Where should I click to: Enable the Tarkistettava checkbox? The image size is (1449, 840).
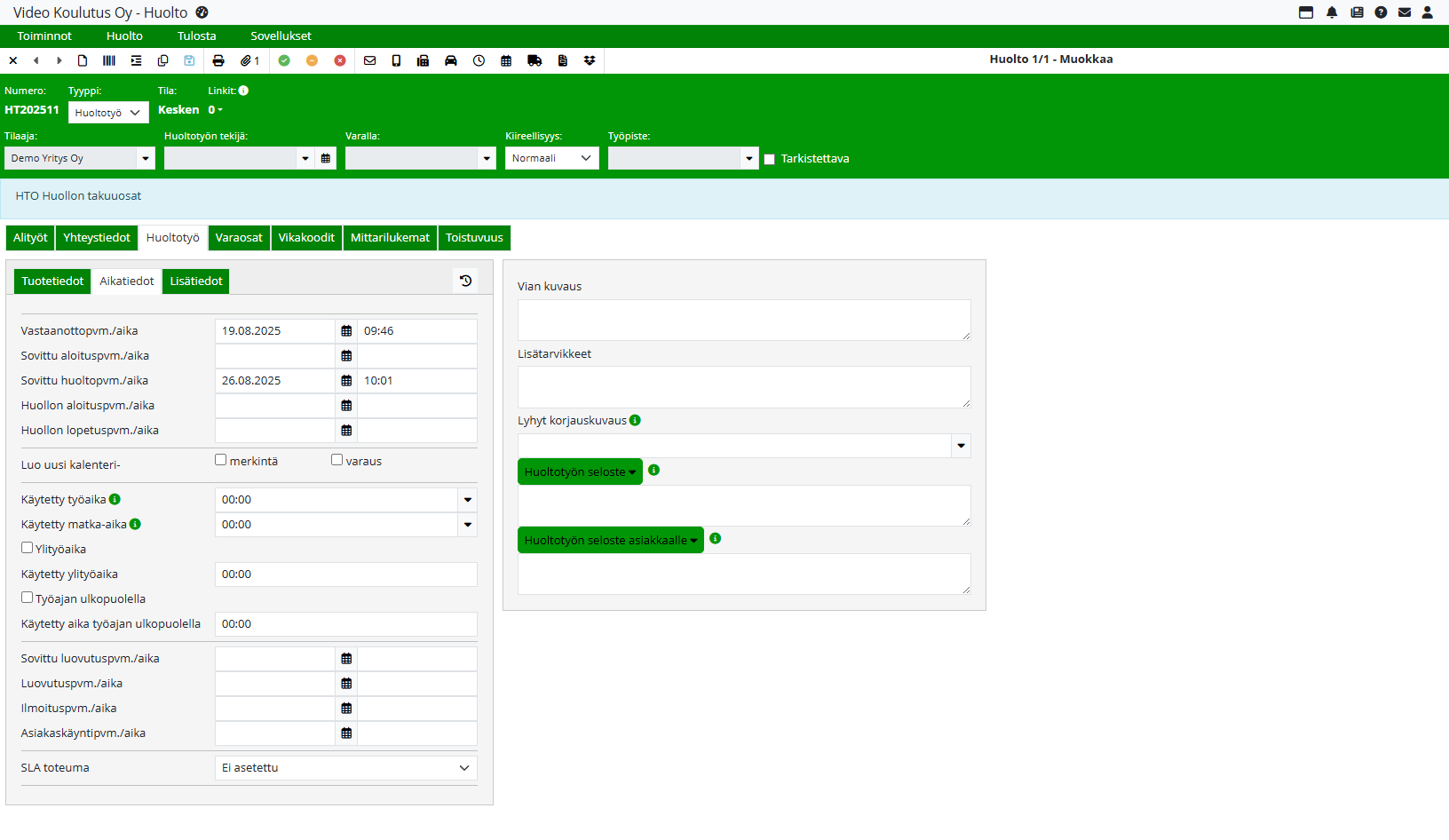[770, 159]
